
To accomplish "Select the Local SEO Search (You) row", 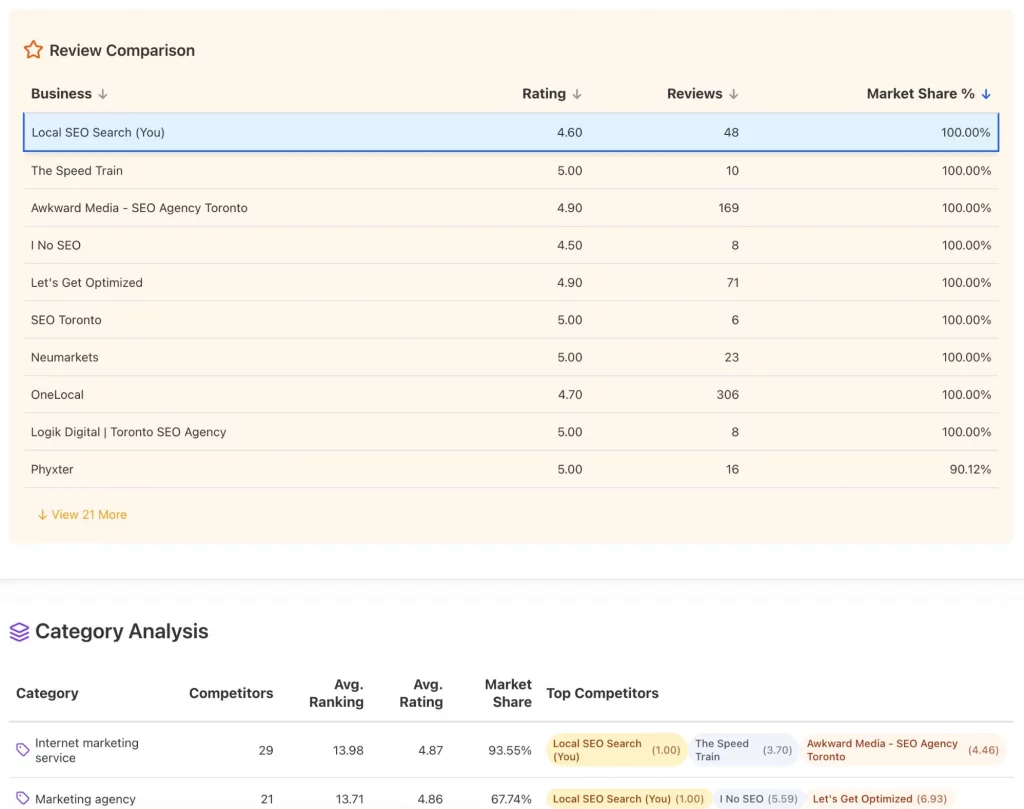I will (x=511, y=133).
